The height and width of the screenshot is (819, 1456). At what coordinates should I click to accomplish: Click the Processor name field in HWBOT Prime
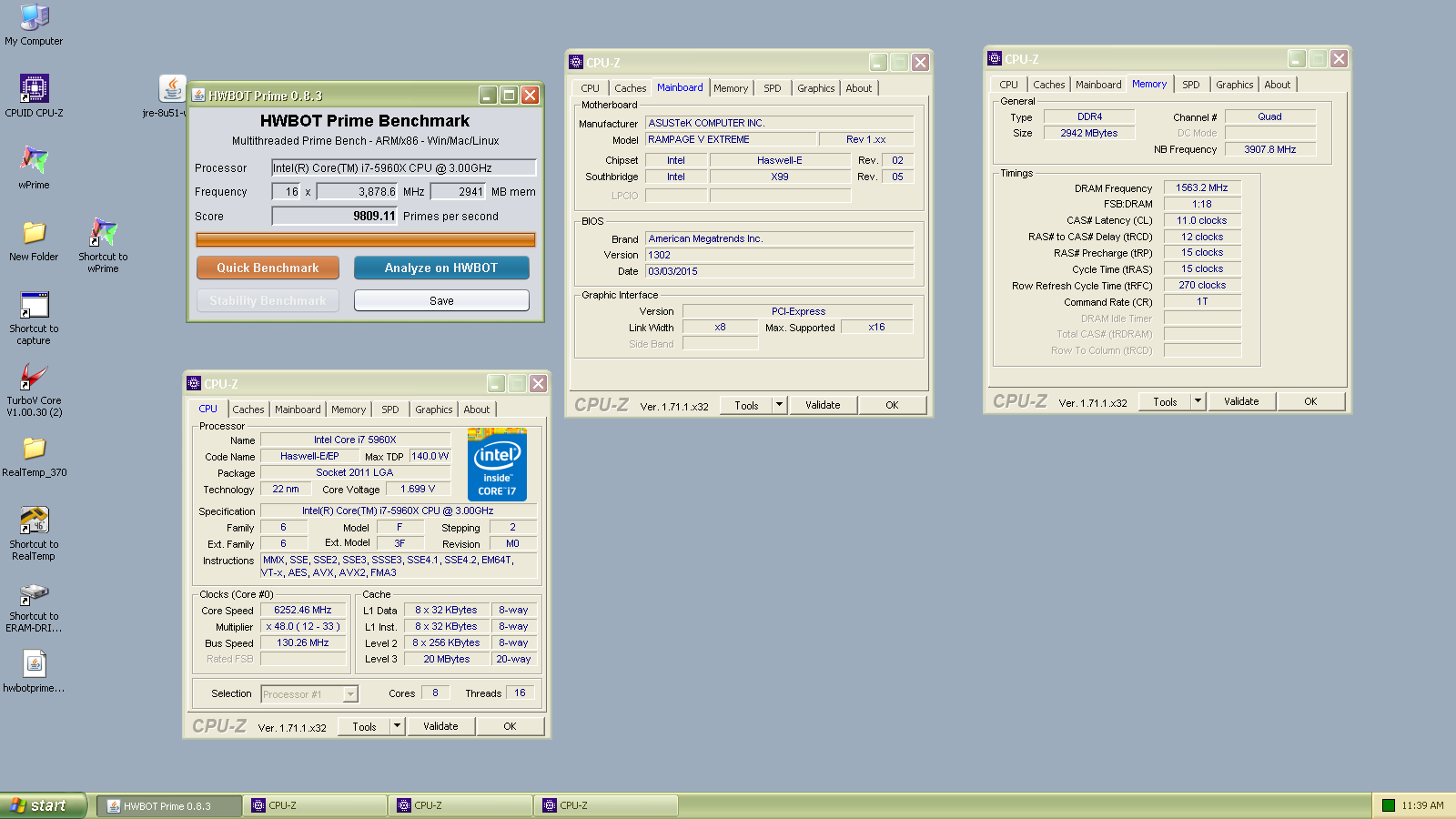pos(404,167)
